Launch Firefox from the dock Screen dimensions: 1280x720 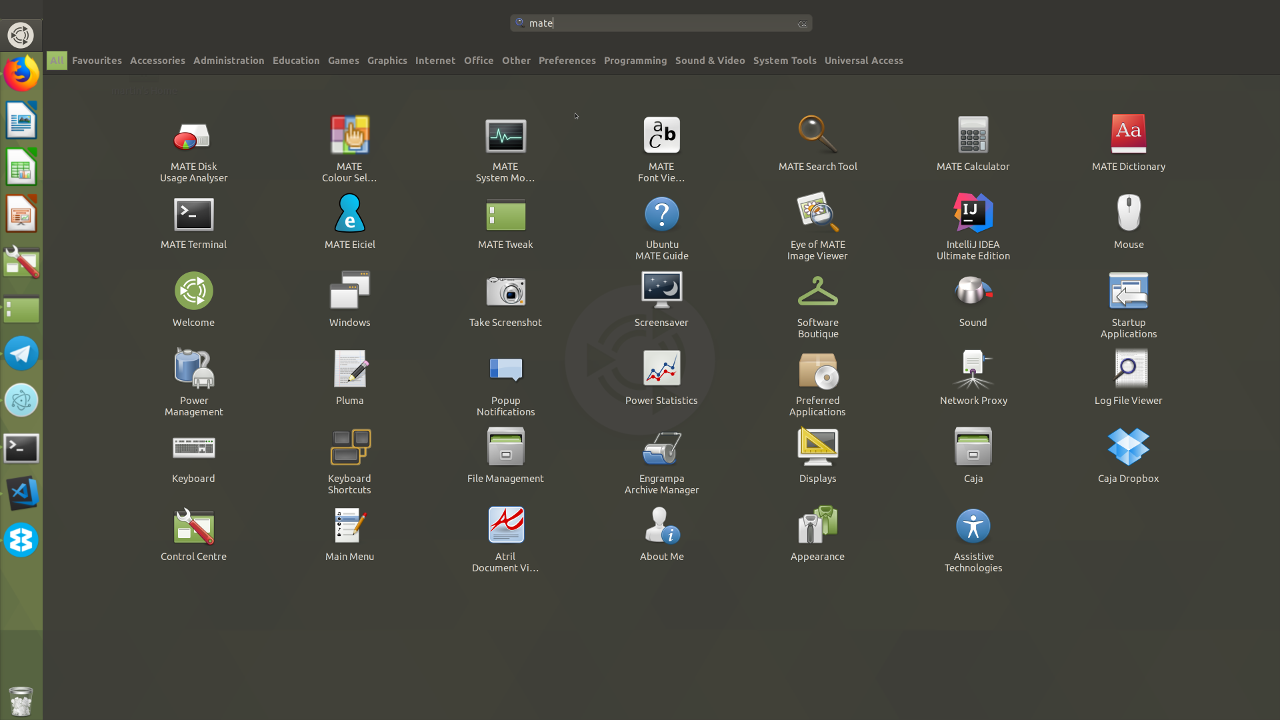click(21, 72)
